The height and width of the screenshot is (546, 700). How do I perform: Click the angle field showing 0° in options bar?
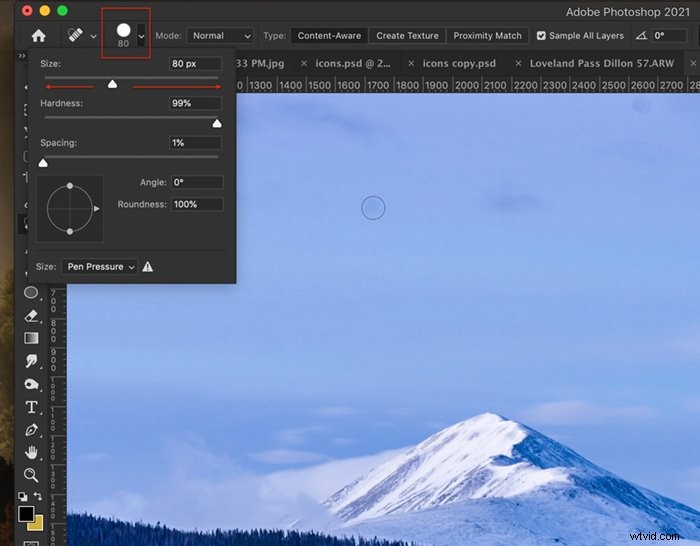(x=669, y=36)
